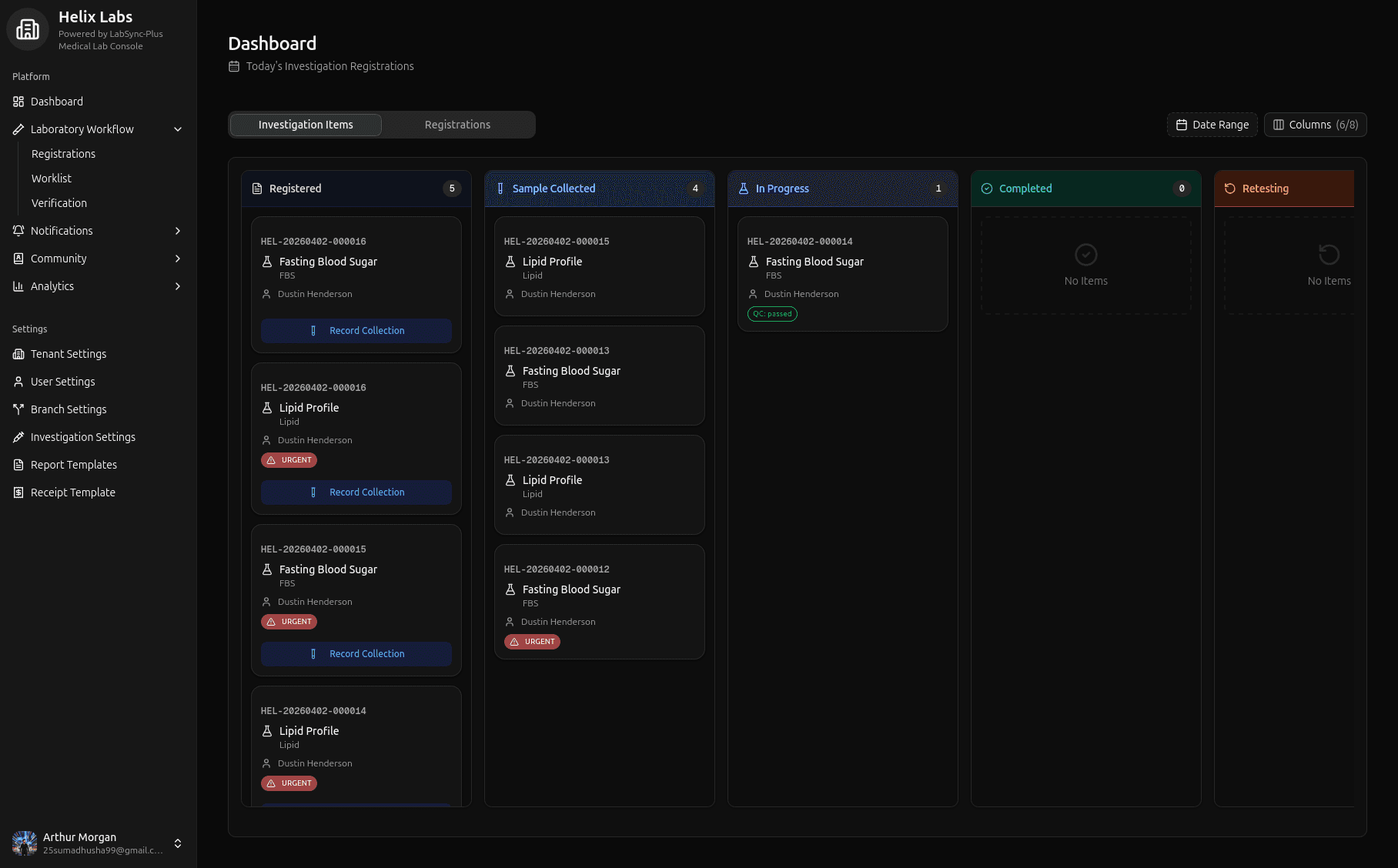
Task: Record Collection for HEL-20260402-000016 Fasting Blood Sugar
Action: [x=356, y=331]
